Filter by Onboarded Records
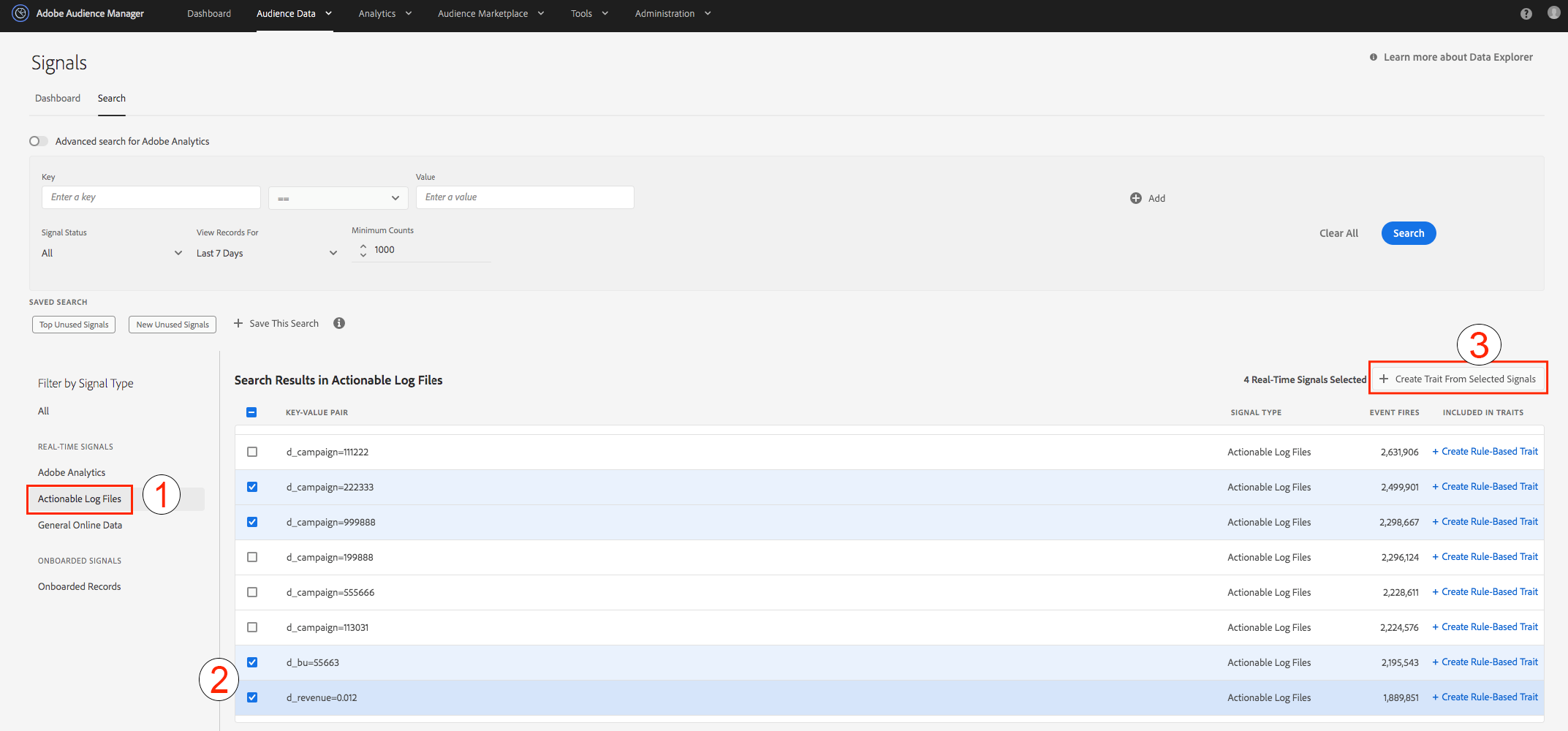Viewport: 1568px width, 731px height. click(80, 586)
